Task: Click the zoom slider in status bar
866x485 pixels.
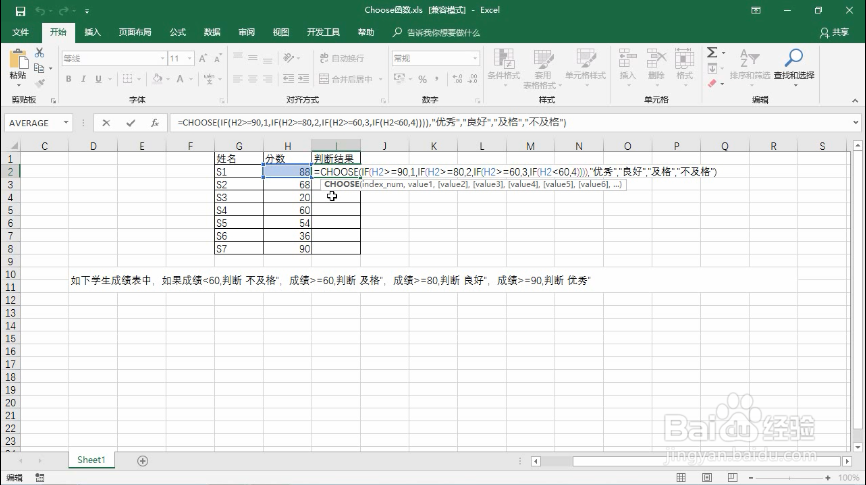Action: click(x=789, y=478)
